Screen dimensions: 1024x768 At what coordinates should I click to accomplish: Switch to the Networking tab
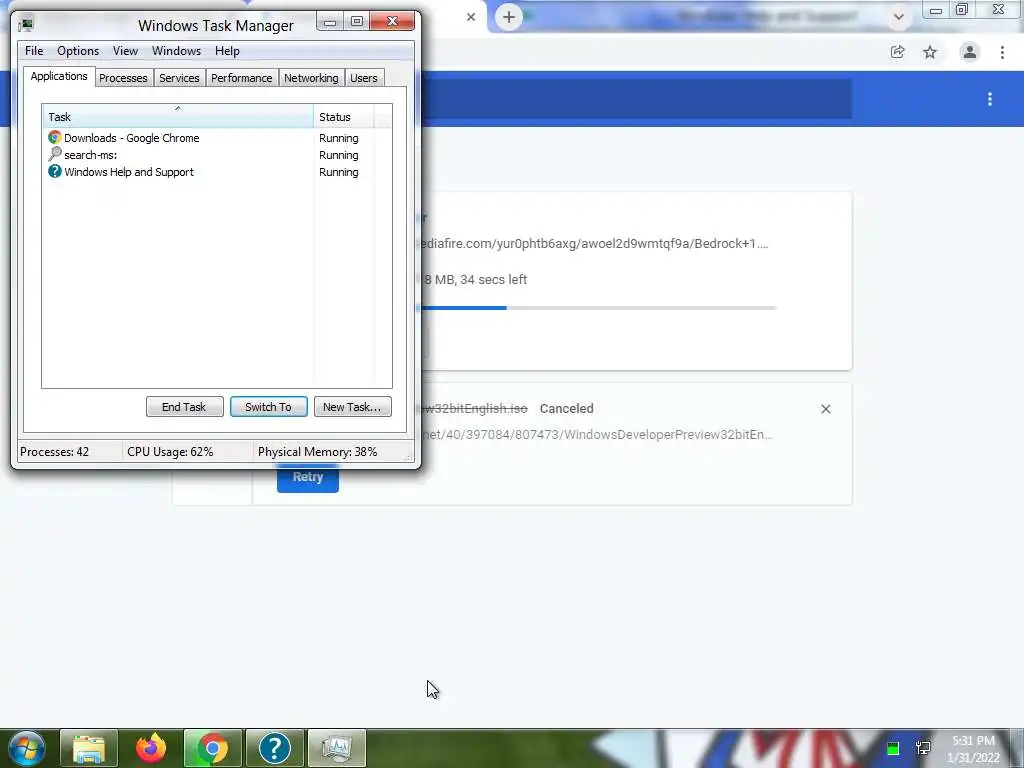click(311, 78)
